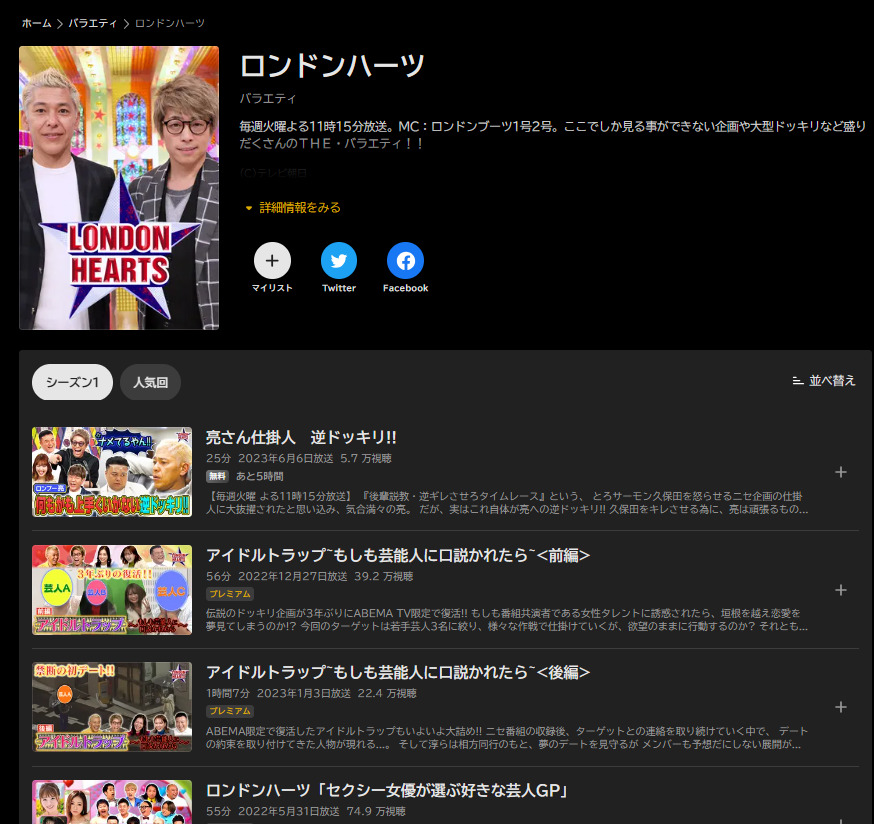874x824 pixels.
Task: Share the show on Twitter
Action: pos(339,261)
